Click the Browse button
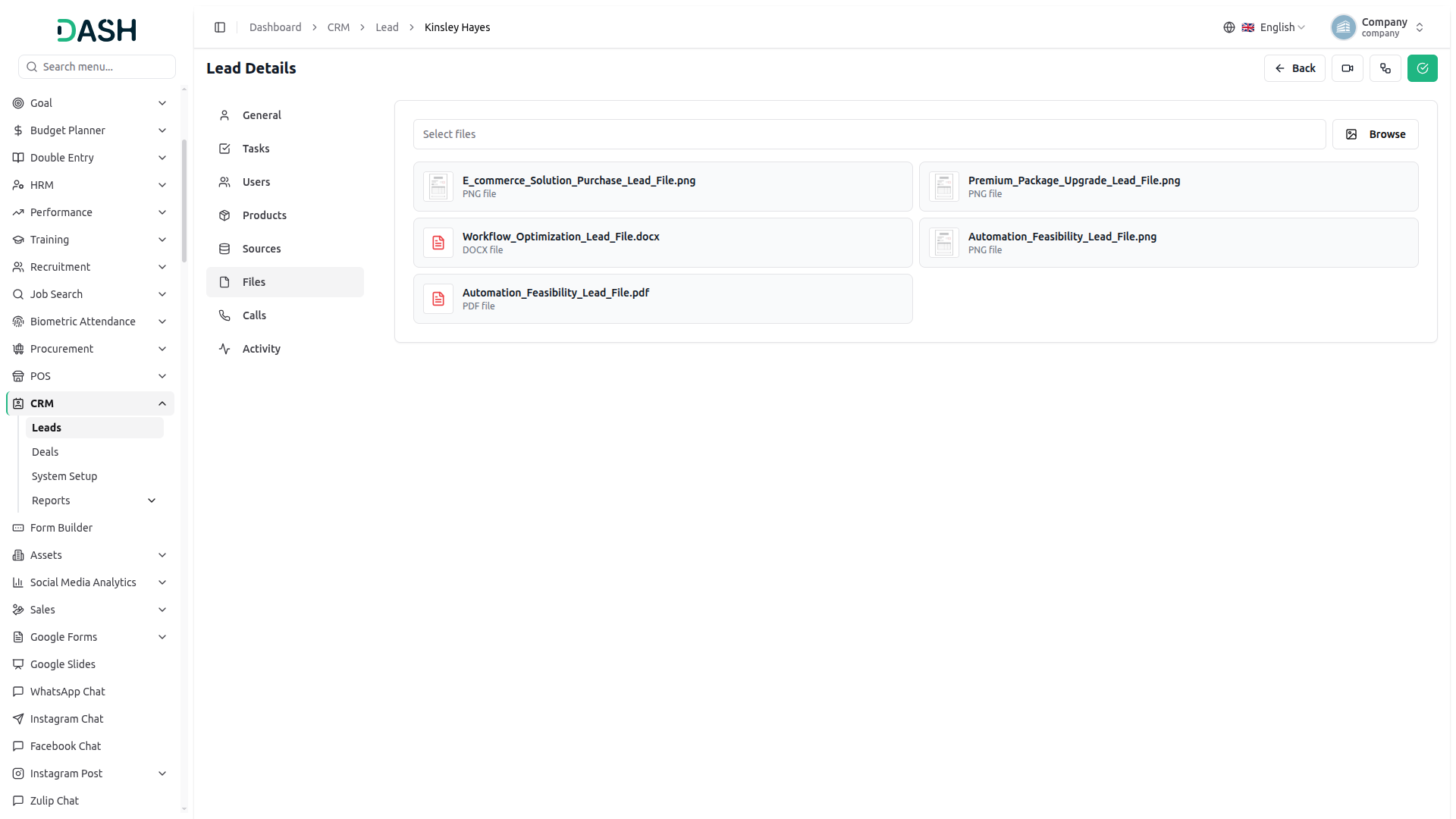This screenshot has width=1456, height=819. tap(1375, 134)
